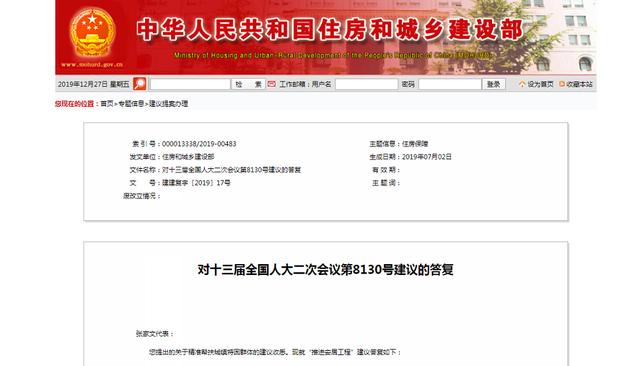The image size is (640, 366).
Task: Click the salutation 张家文代表
Action: point(154,334)
